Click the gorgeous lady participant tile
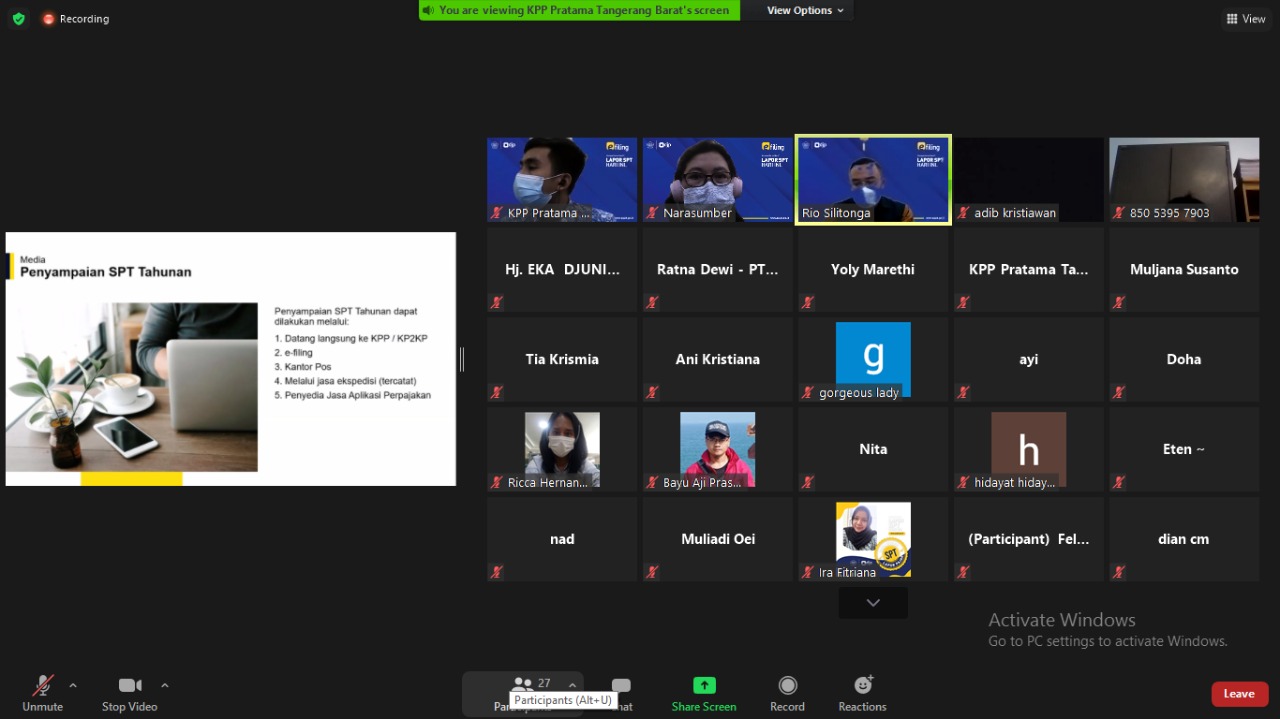This screenshot has width=1280, height=719. (x=873, y=360)
